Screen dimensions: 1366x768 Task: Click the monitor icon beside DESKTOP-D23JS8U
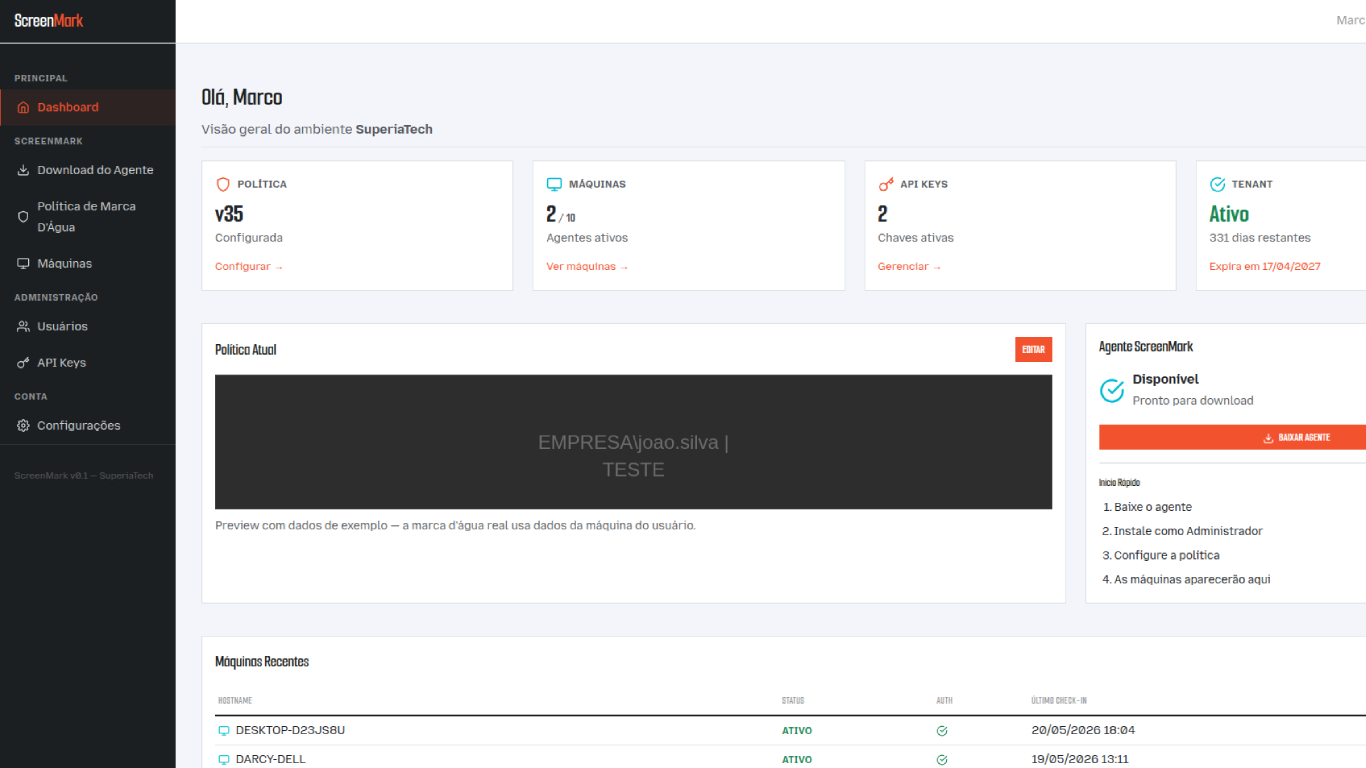(224, 731)
